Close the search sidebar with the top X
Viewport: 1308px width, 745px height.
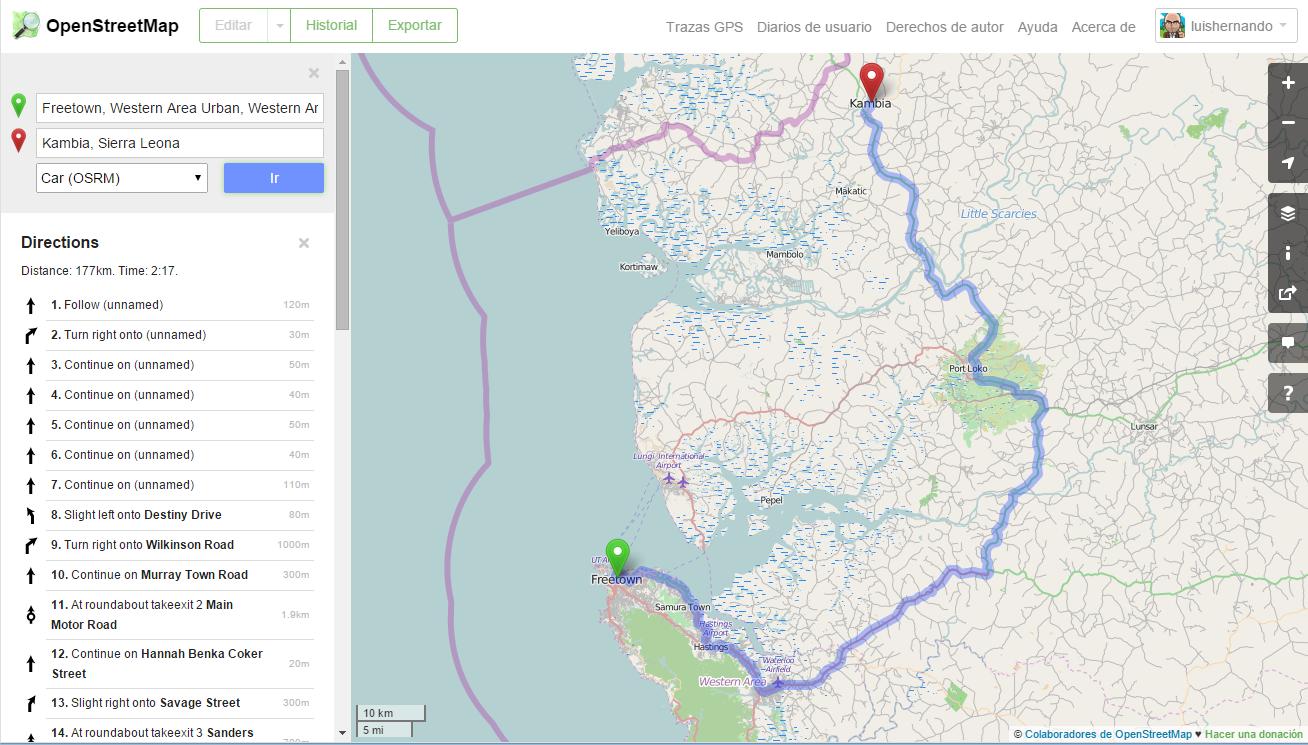(x=314, y=73)
